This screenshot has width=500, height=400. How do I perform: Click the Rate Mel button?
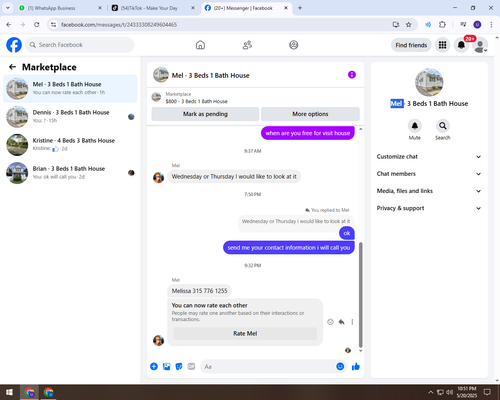pyautogui.click(x=245, y=333)
